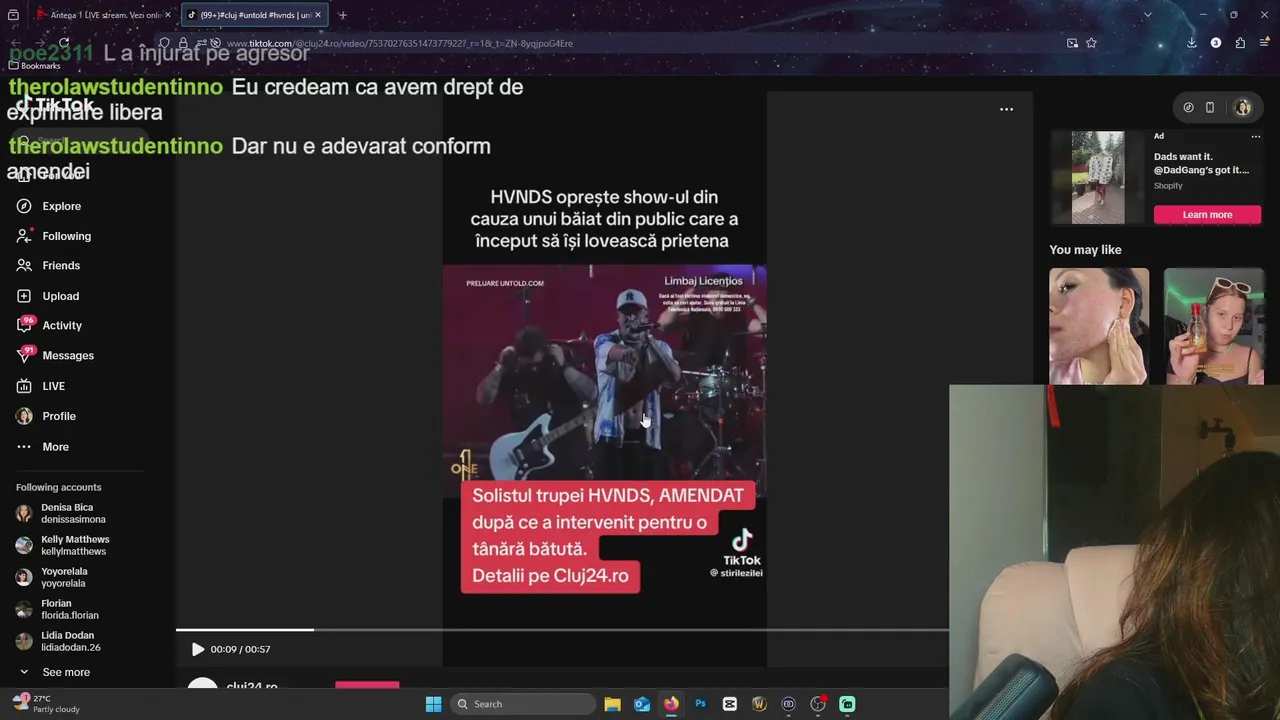1280x720 pixels.
Task: Open the browser application menu
Action: (1264, 43)
